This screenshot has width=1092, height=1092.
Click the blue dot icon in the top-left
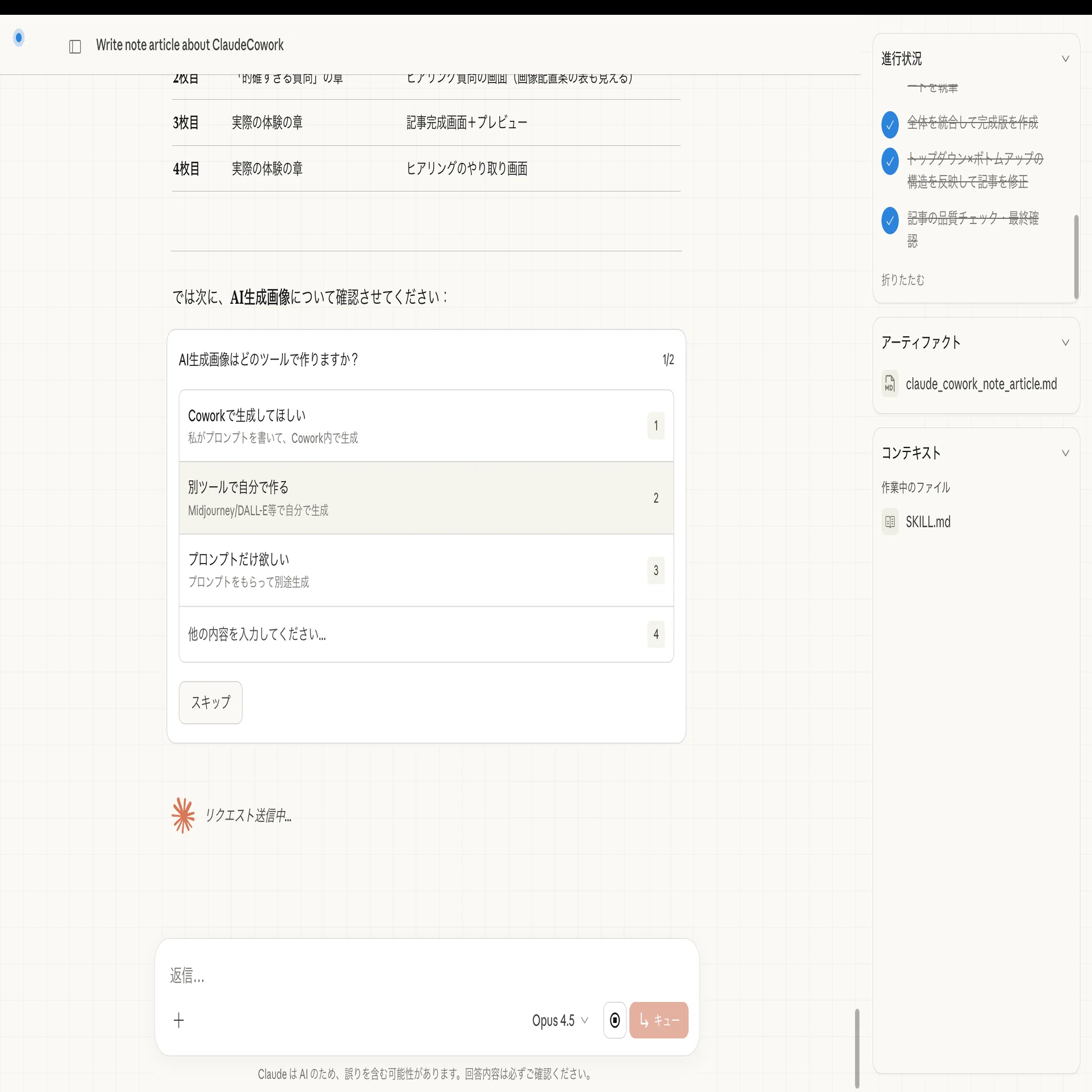click(19, 38)
